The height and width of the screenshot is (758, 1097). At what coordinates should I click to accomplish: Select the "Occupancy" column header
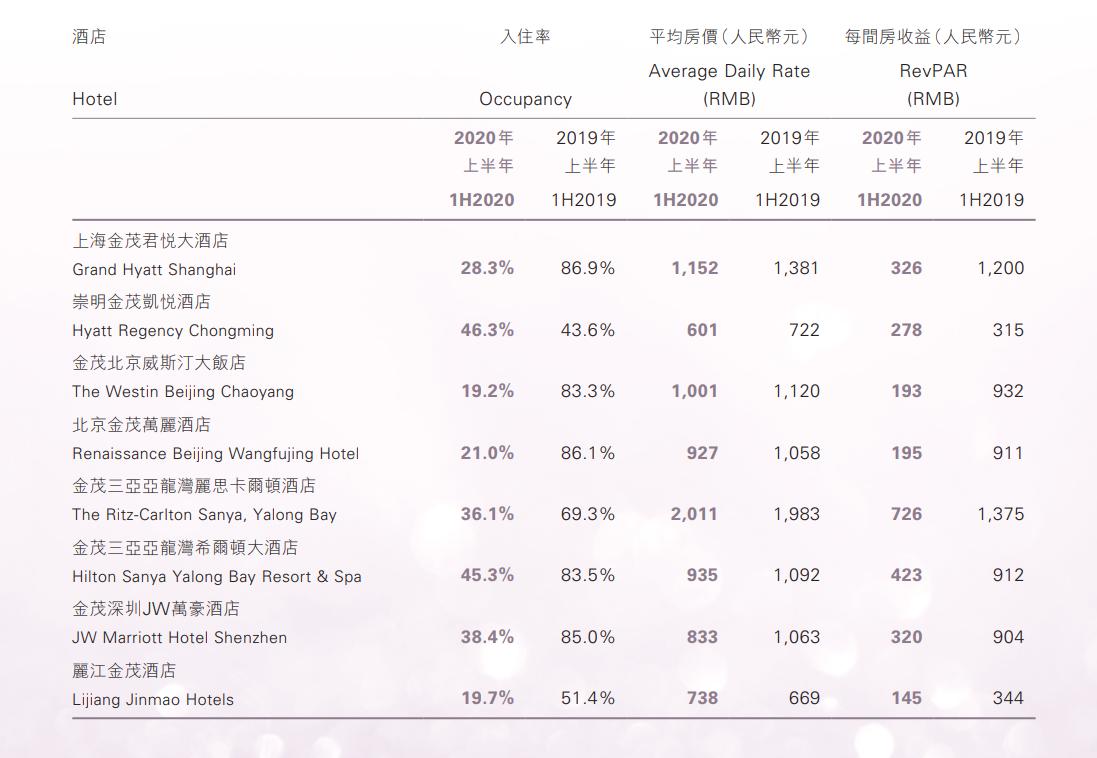coord(525,99)
